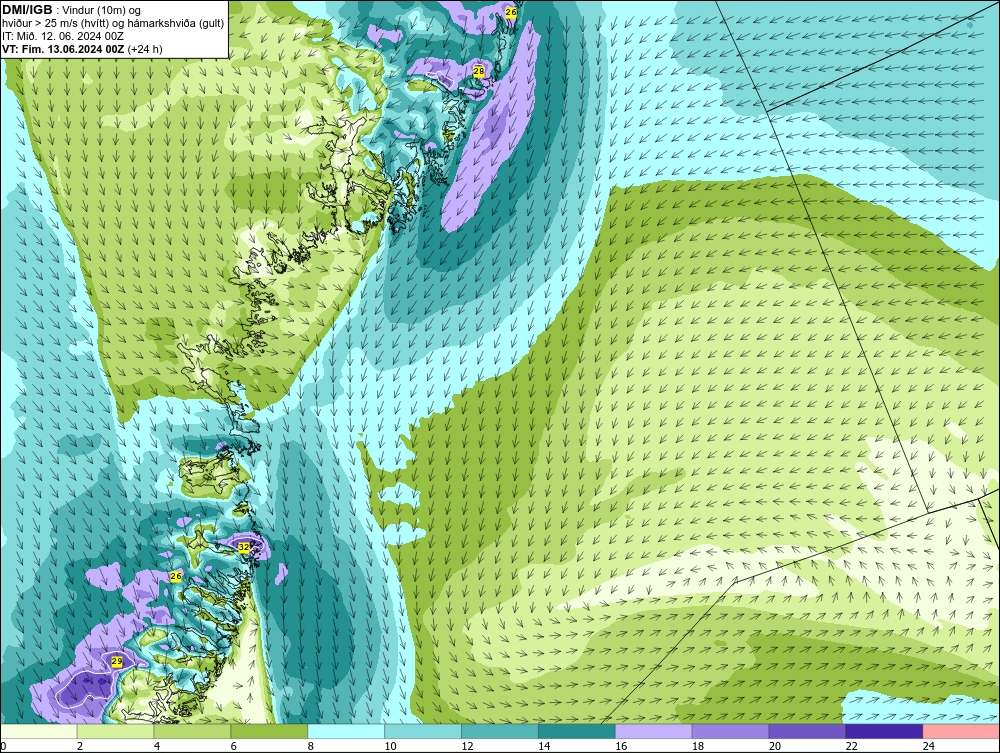Viewport: 1000px width, 753px height.
Task: Click the legend scale value 8
Action: [311, 746]
